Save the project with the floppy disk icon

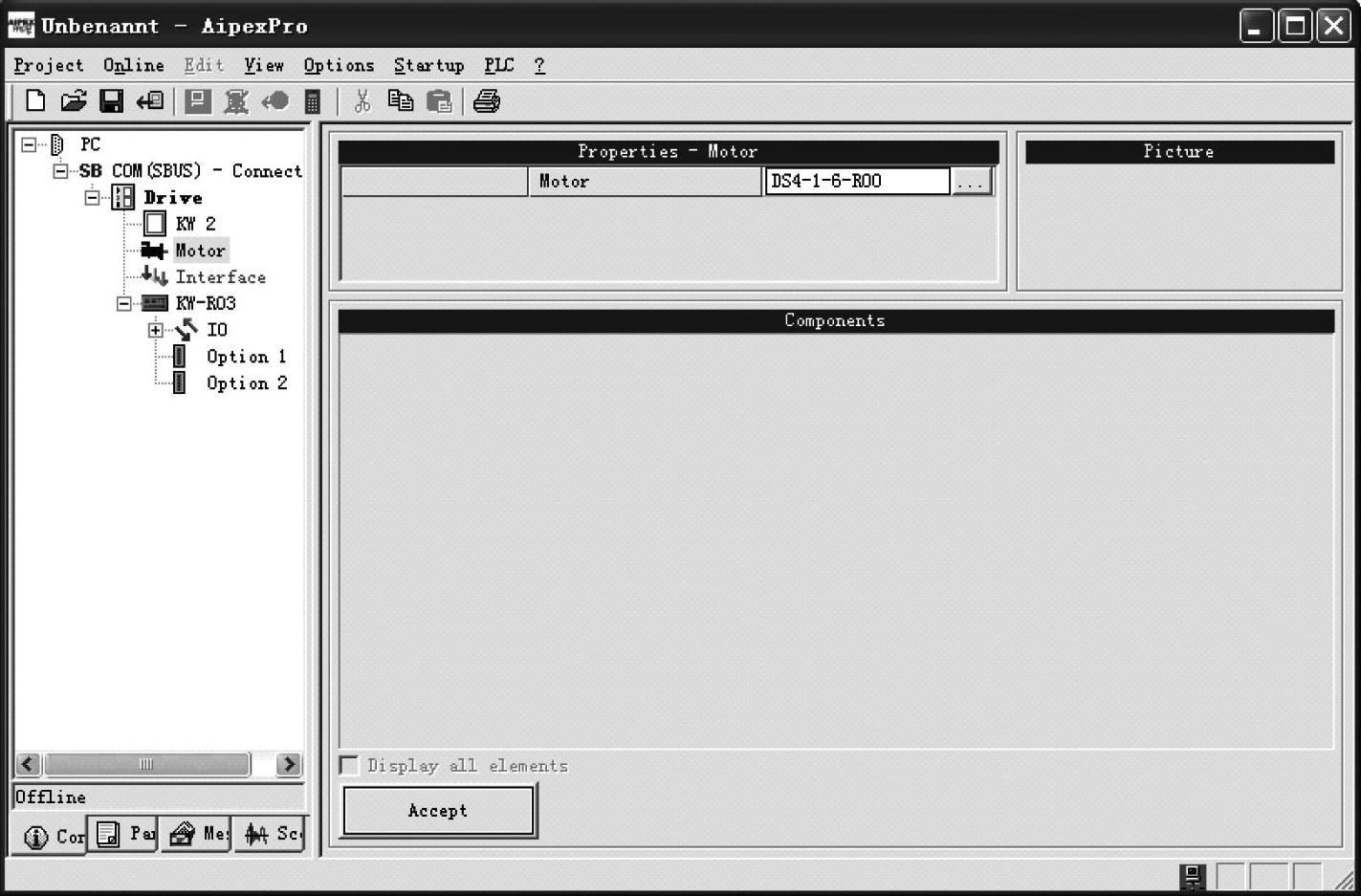click(x=112, y=100)
